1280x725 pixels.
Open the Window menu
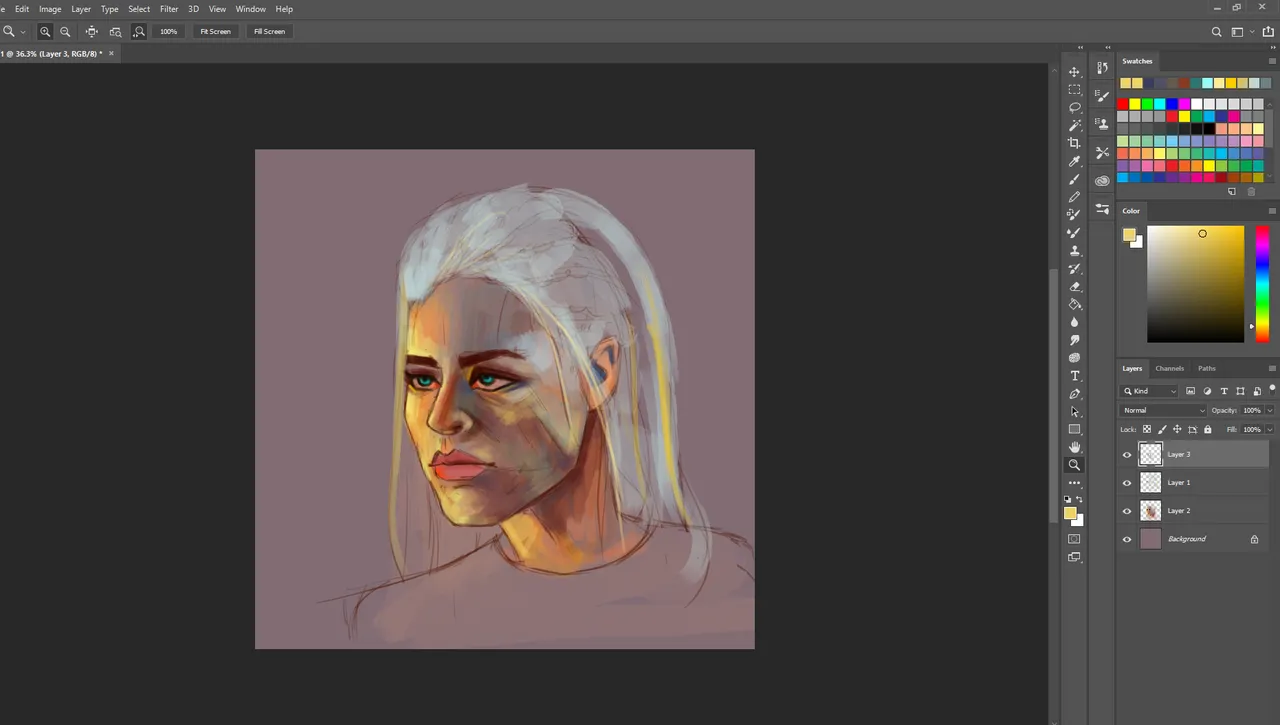tap(251, 9)
